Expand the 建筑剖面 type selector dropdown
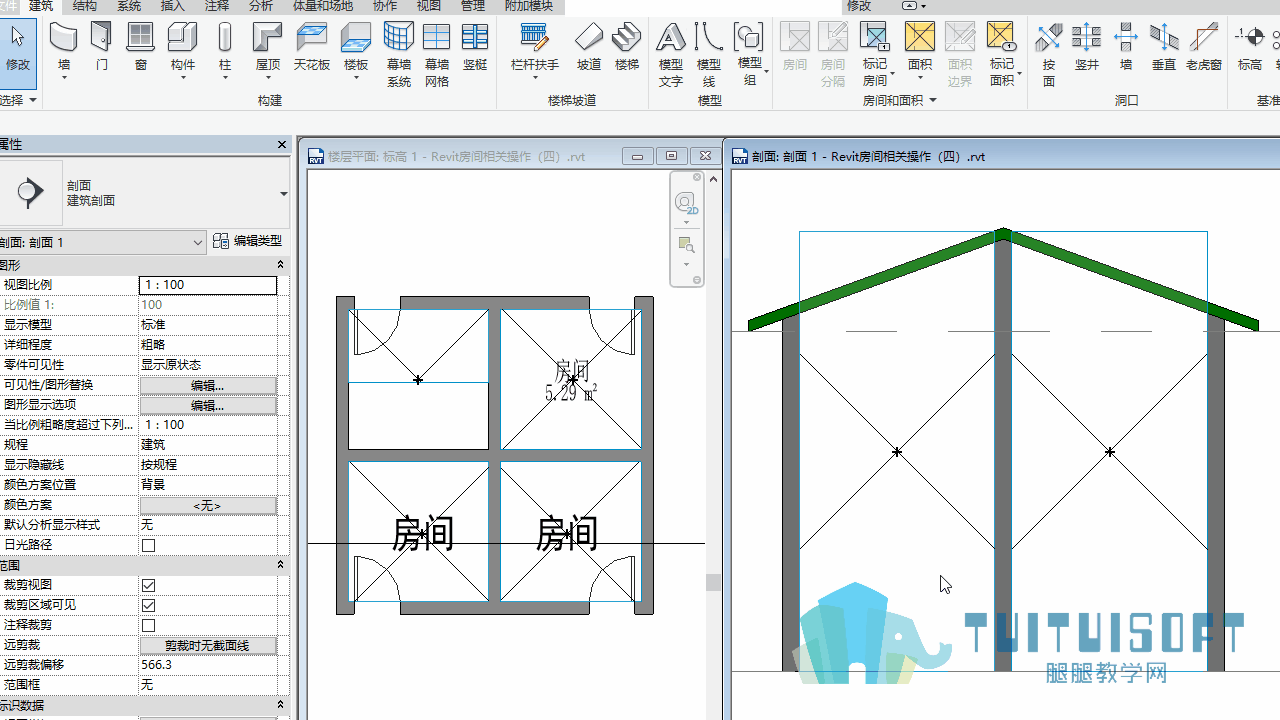This screenshot has height=720, width=1280. point(284,194)
